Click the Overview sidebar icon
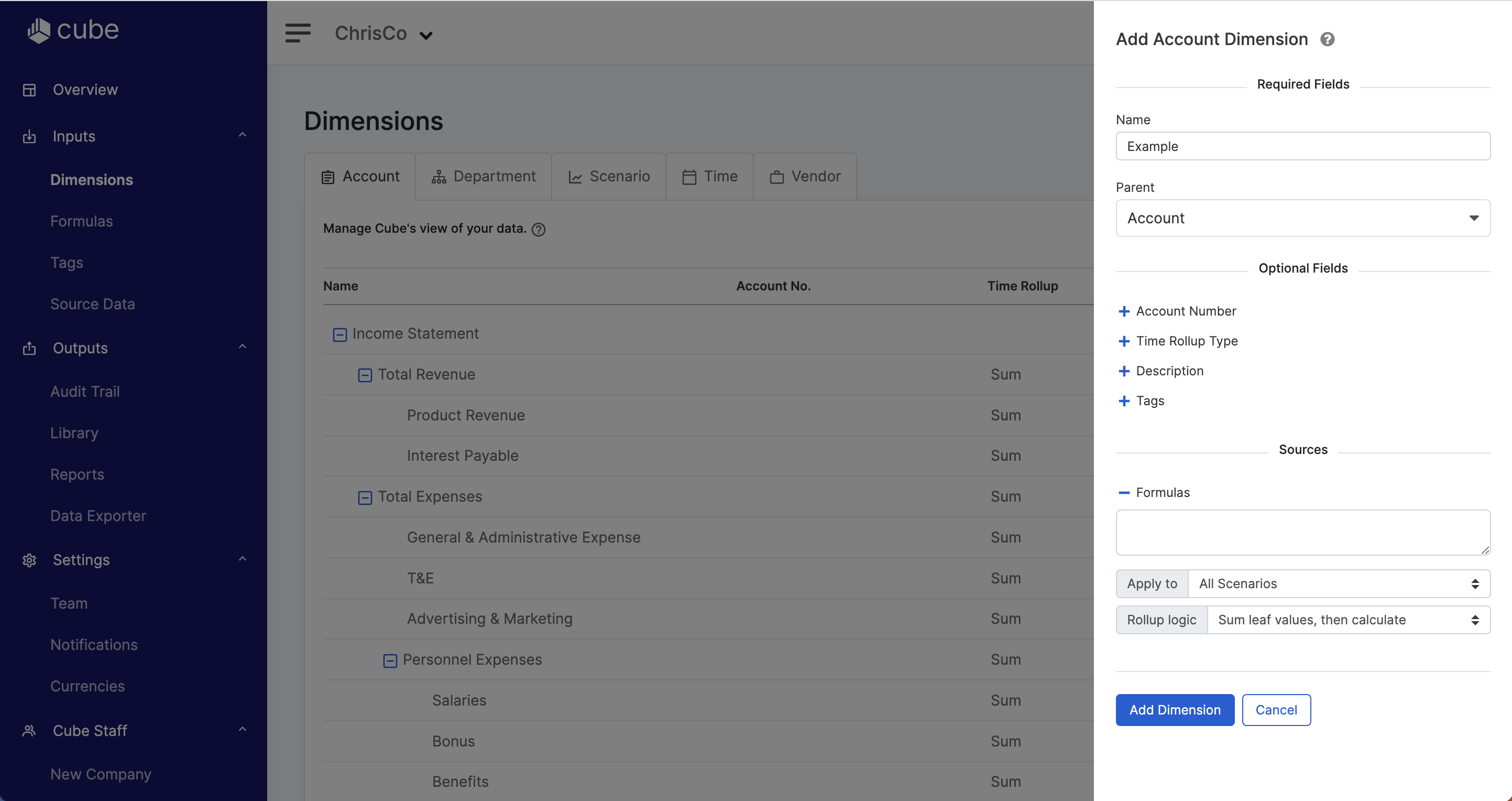Viewport: 1512px width, 801px height. coord(29,90)
